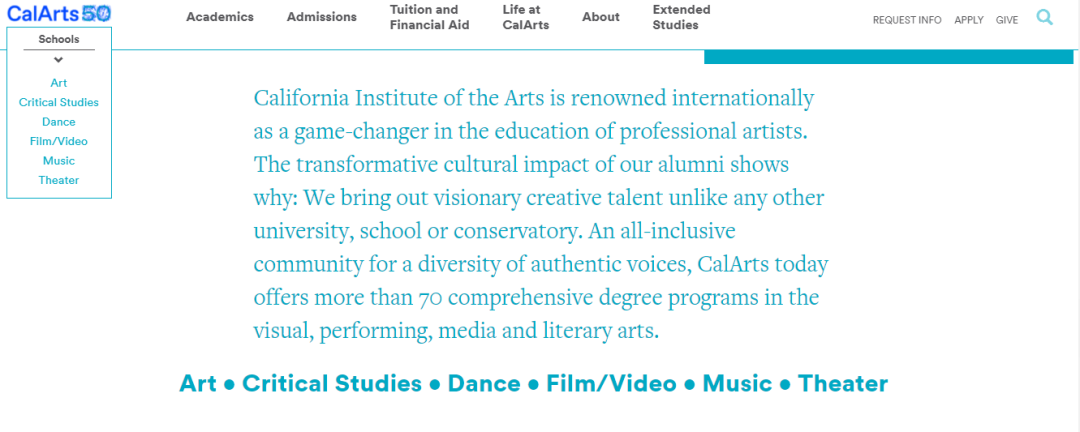
Task: Pick Music in the Schools list
Action: [59, 160]
